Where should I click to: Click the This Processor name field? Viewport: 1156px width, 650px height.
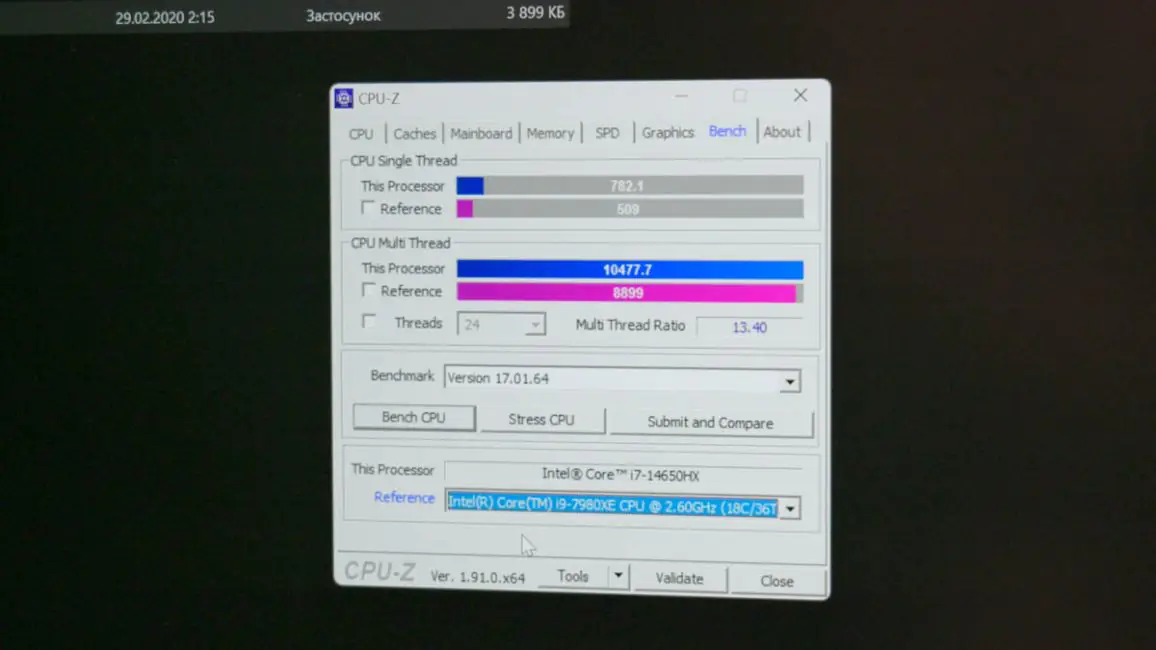click(622, 474)
